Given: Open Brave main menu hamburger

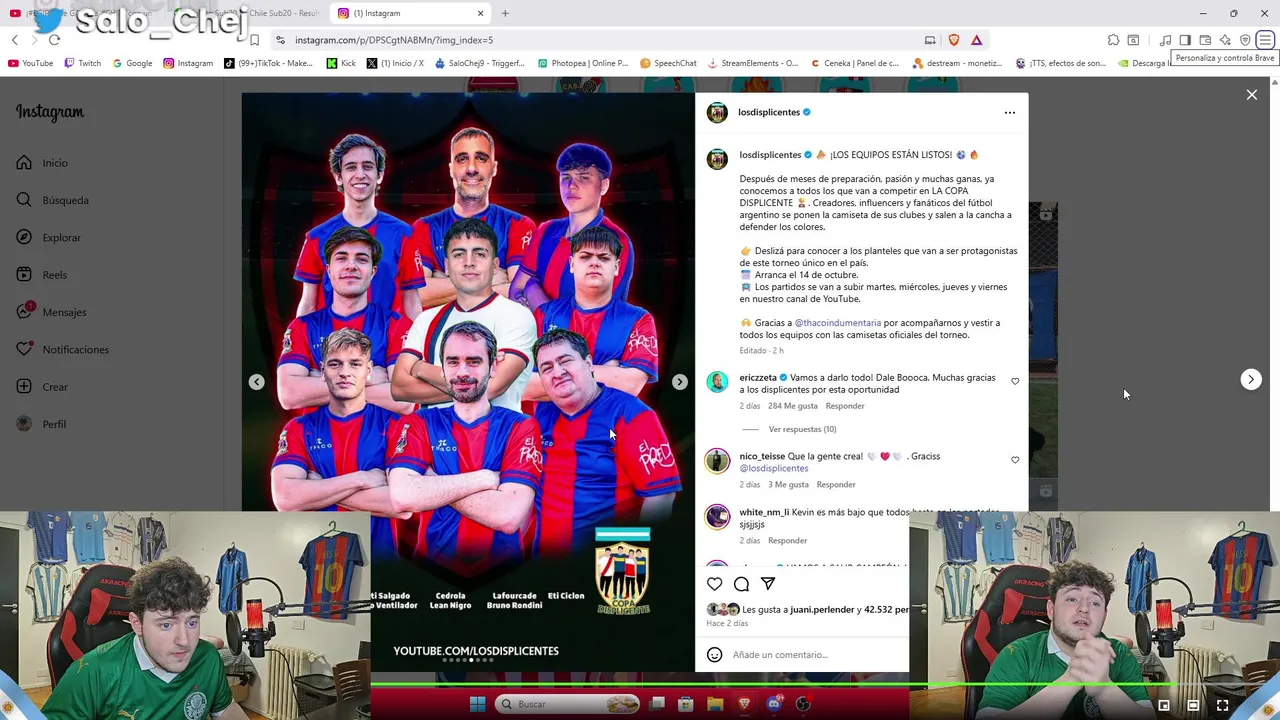Looking at the screenshot, I should pos(1265,40).
